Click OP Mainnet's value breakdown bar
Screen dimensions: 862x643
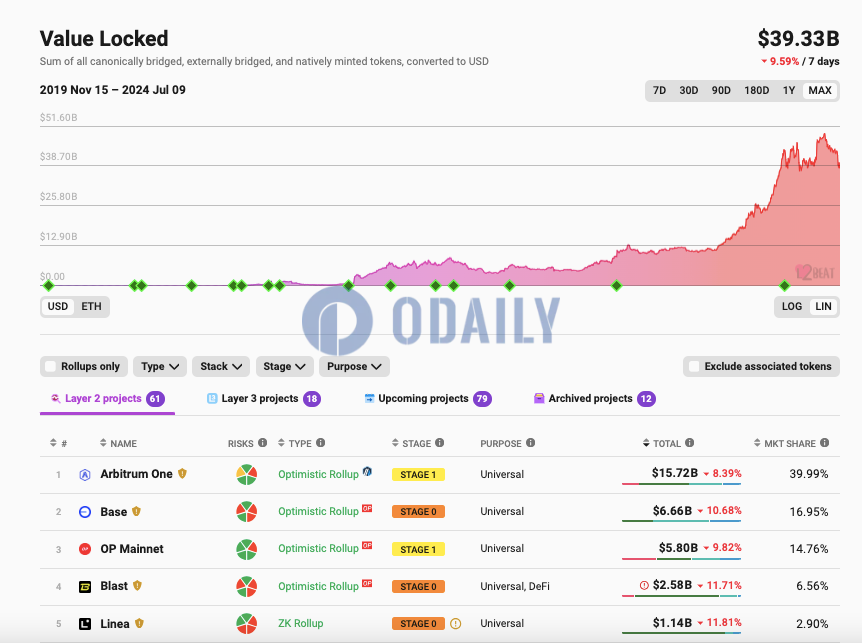click(682, 559)
